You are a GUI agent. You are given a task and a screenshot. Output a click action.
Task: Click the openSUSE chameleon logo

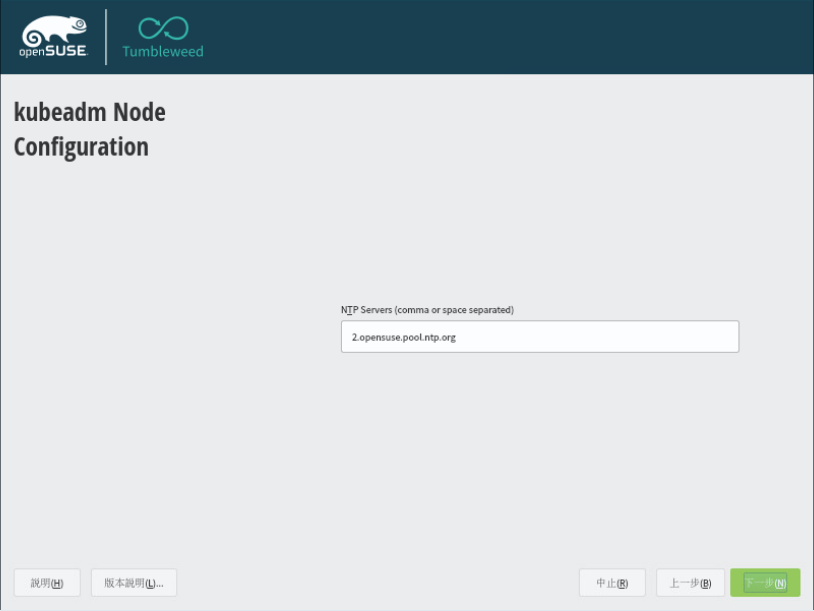tap(54, 36)
